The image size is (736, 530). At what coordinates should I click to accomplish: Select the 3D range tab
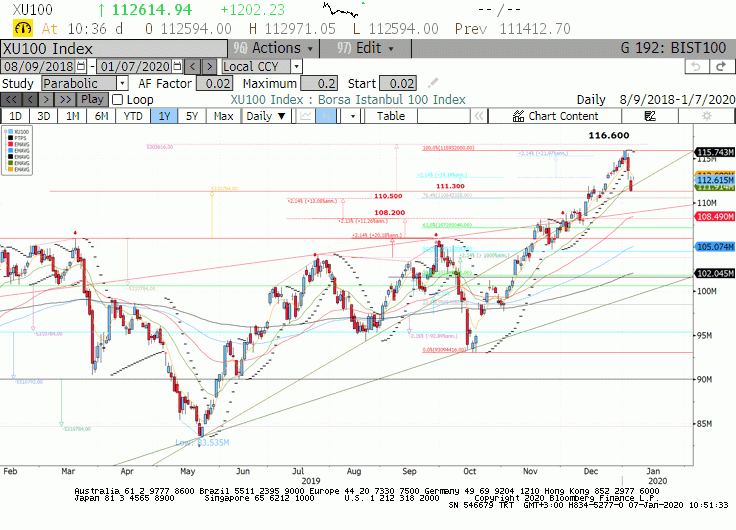click(44, 116)
